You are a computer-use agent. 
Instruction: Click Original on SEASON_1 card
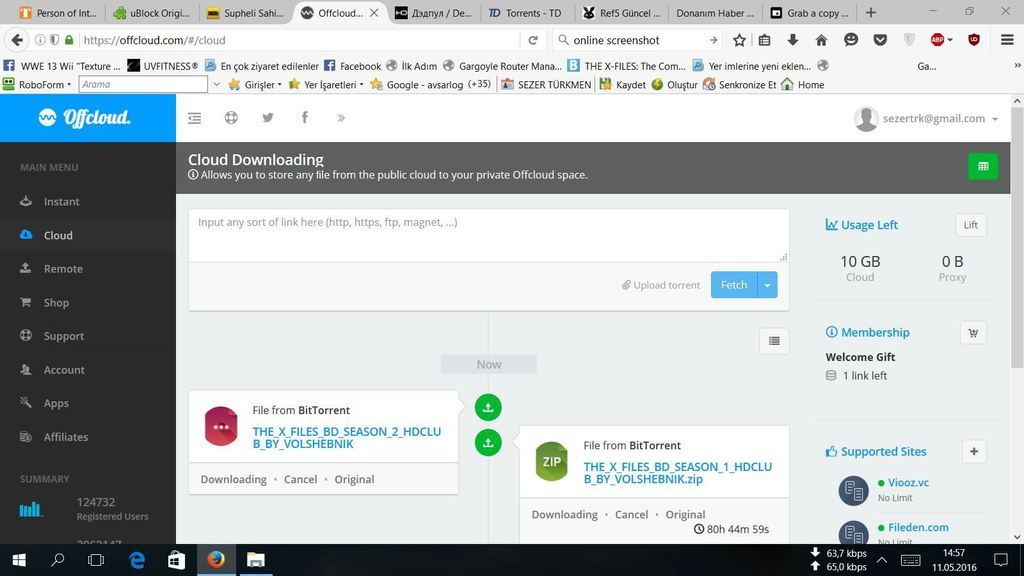685,515
